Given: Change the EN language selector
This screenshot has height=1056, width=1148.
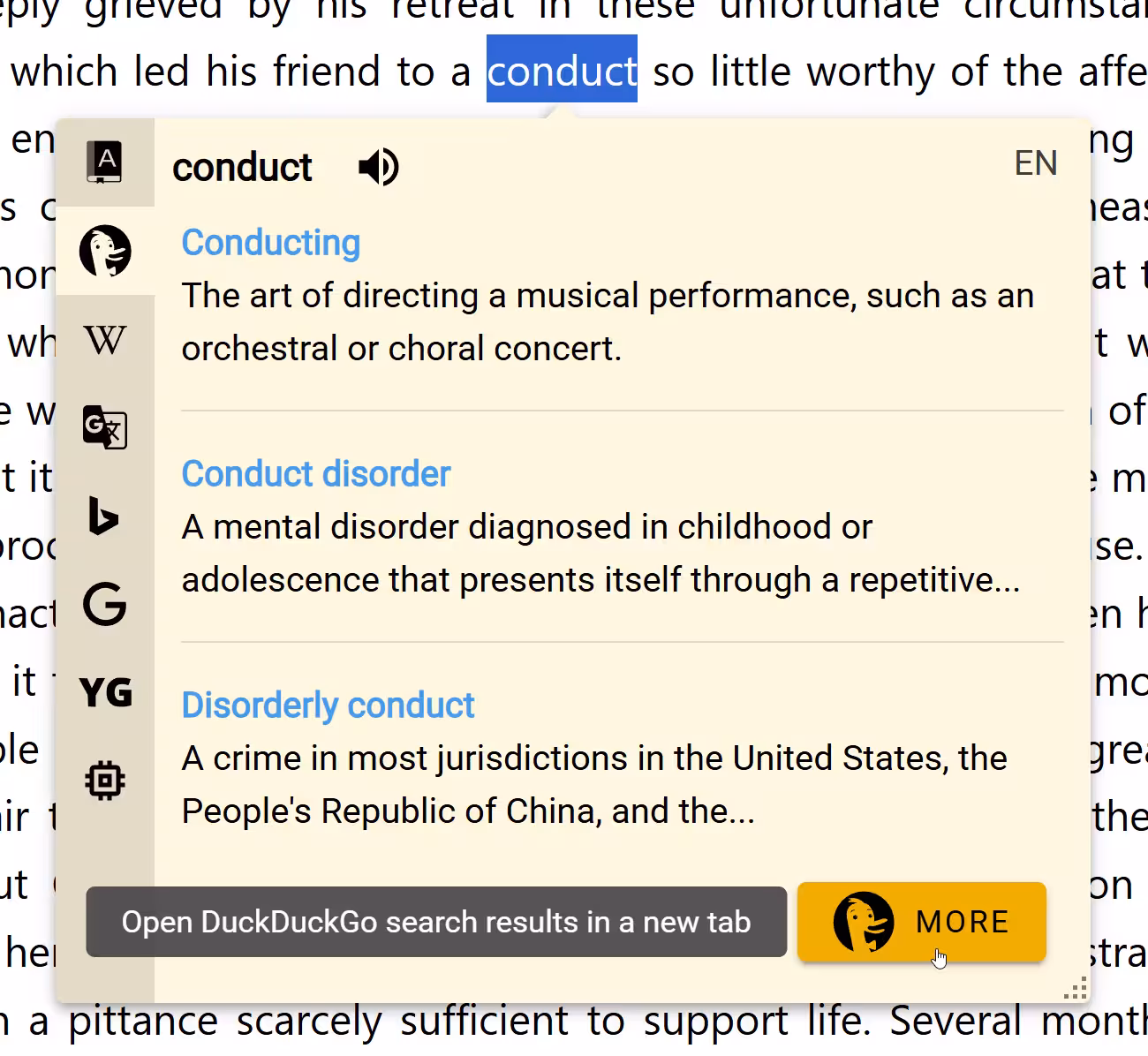Looking at the screenshot, I should pos(1036,163).
